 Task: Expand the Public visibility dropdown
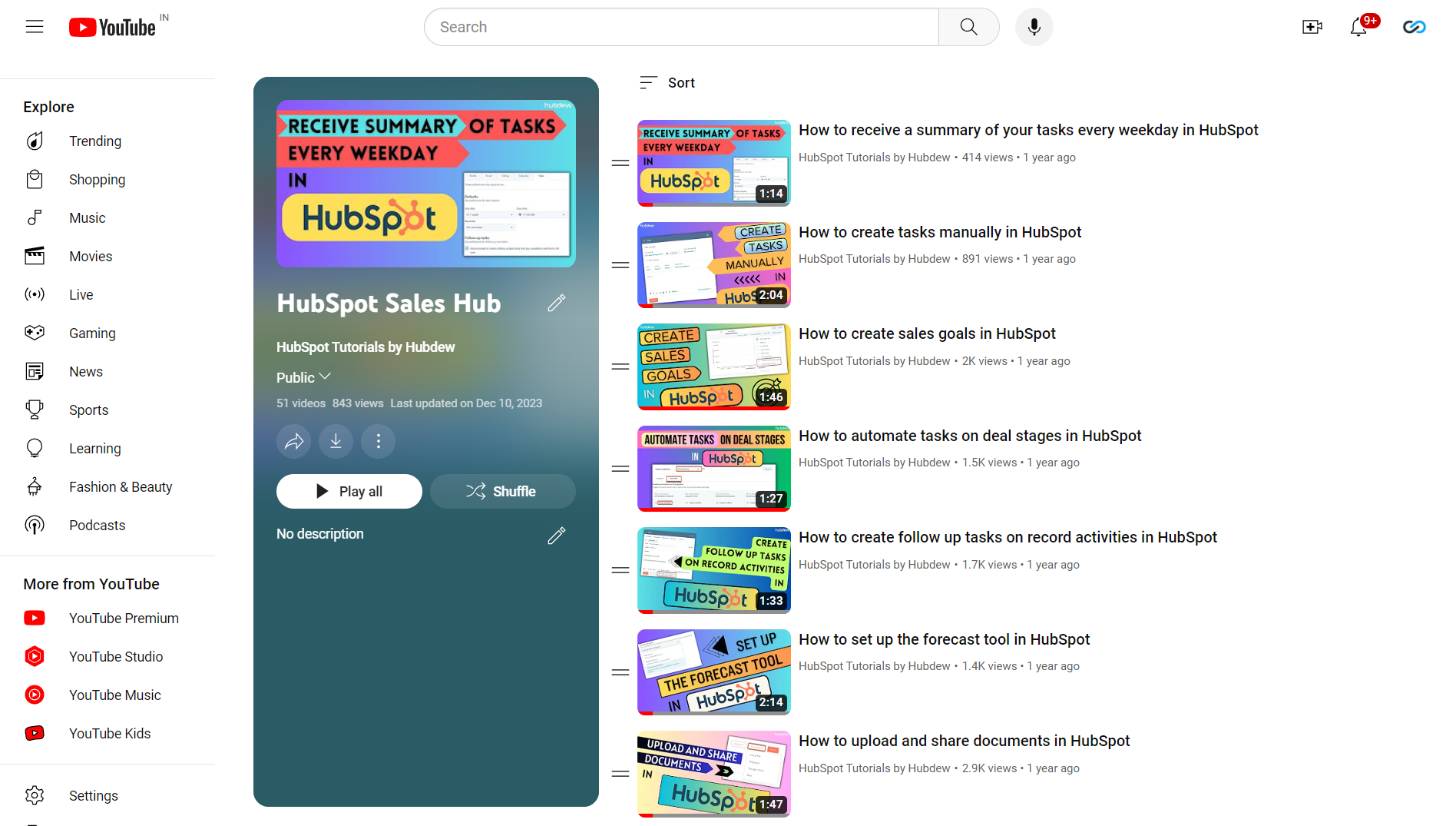(x=303, y=377)
